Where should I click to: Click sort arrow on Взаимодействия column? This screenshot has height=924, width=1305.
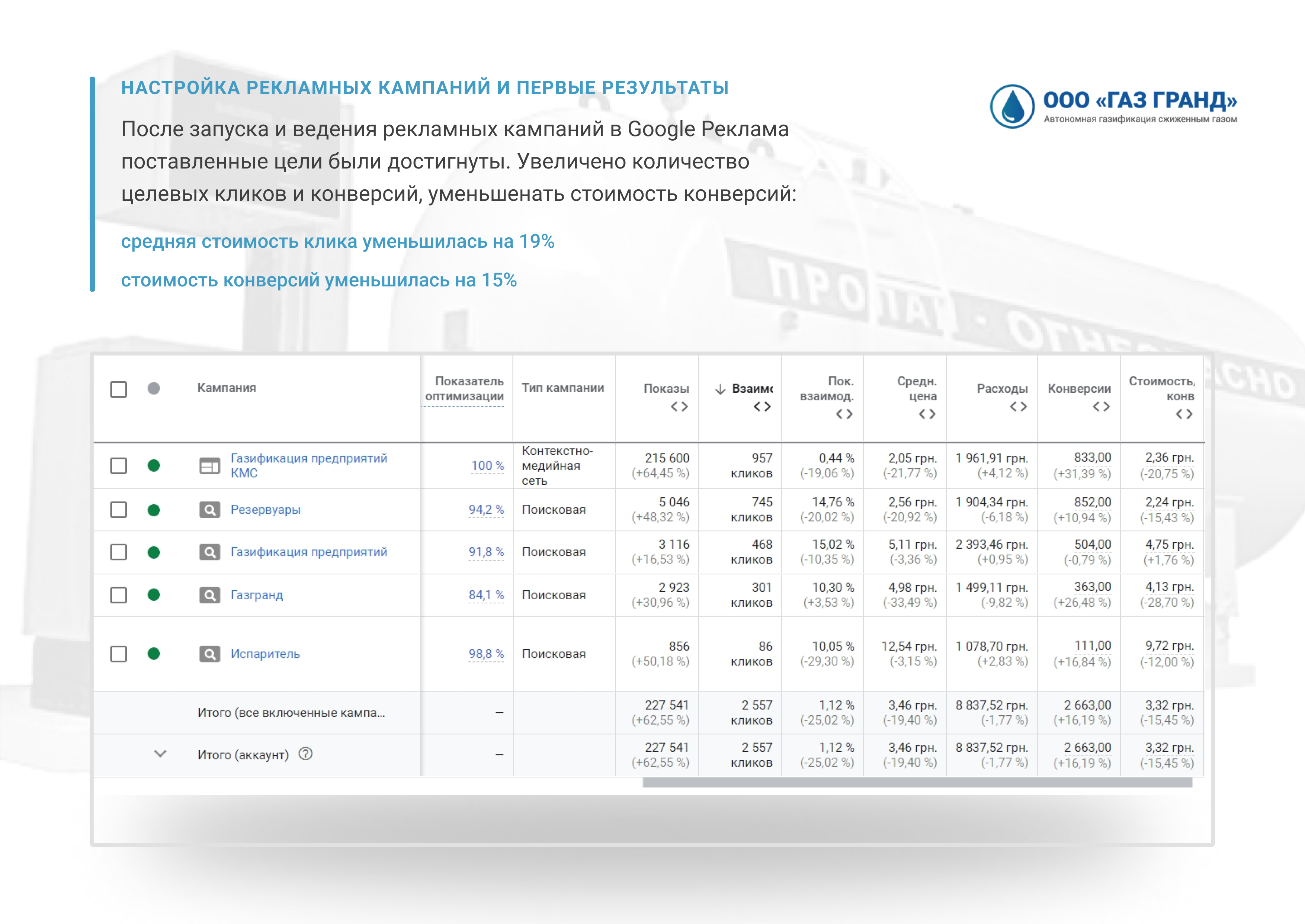(x=720, y=389)
